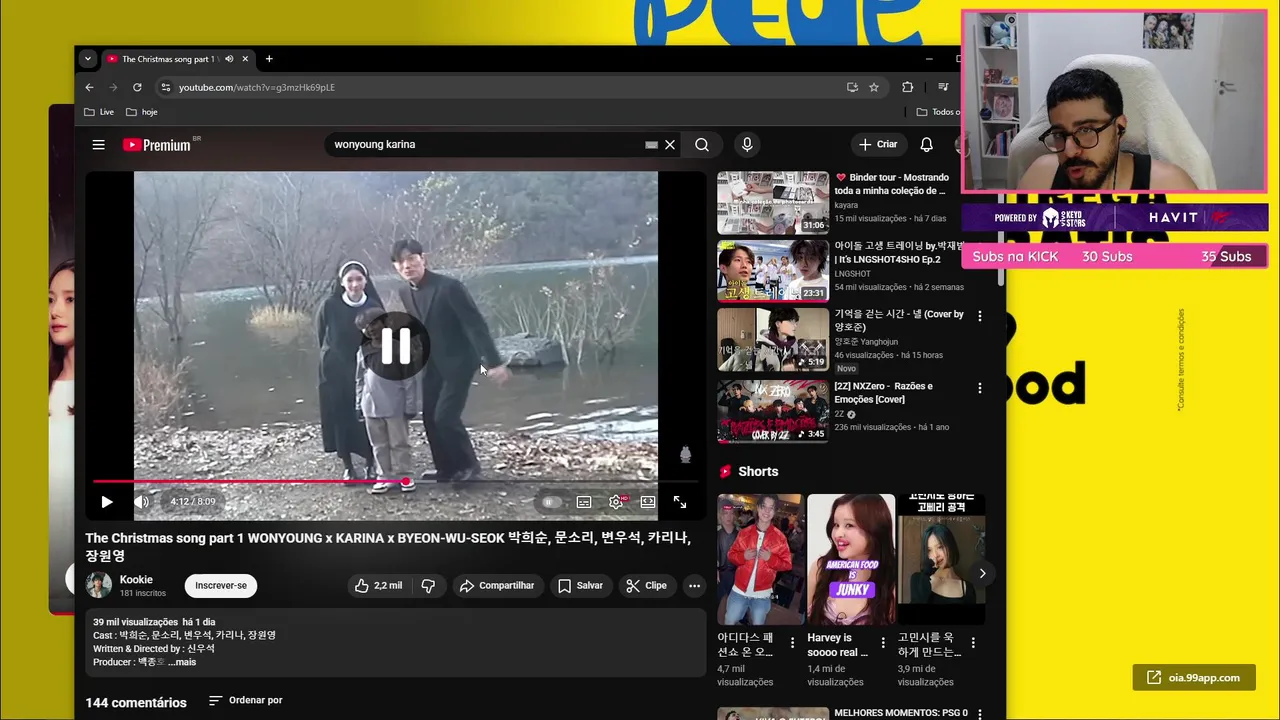Save the video with Salvar
Screen dimensions: 1280x720
pyautogui.click(x=580, y=586)
